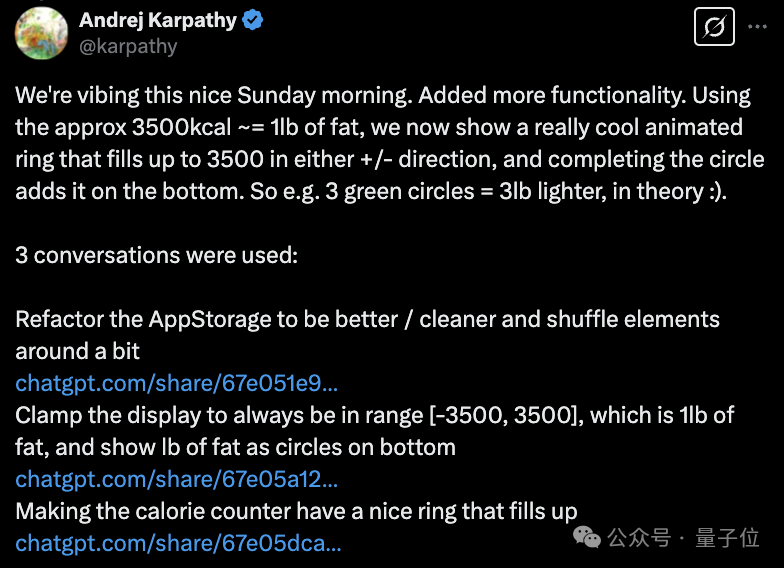Viewport: 784px width, 568px height.
Task: Click the "3 green circles" phrase
Action: 400,191
